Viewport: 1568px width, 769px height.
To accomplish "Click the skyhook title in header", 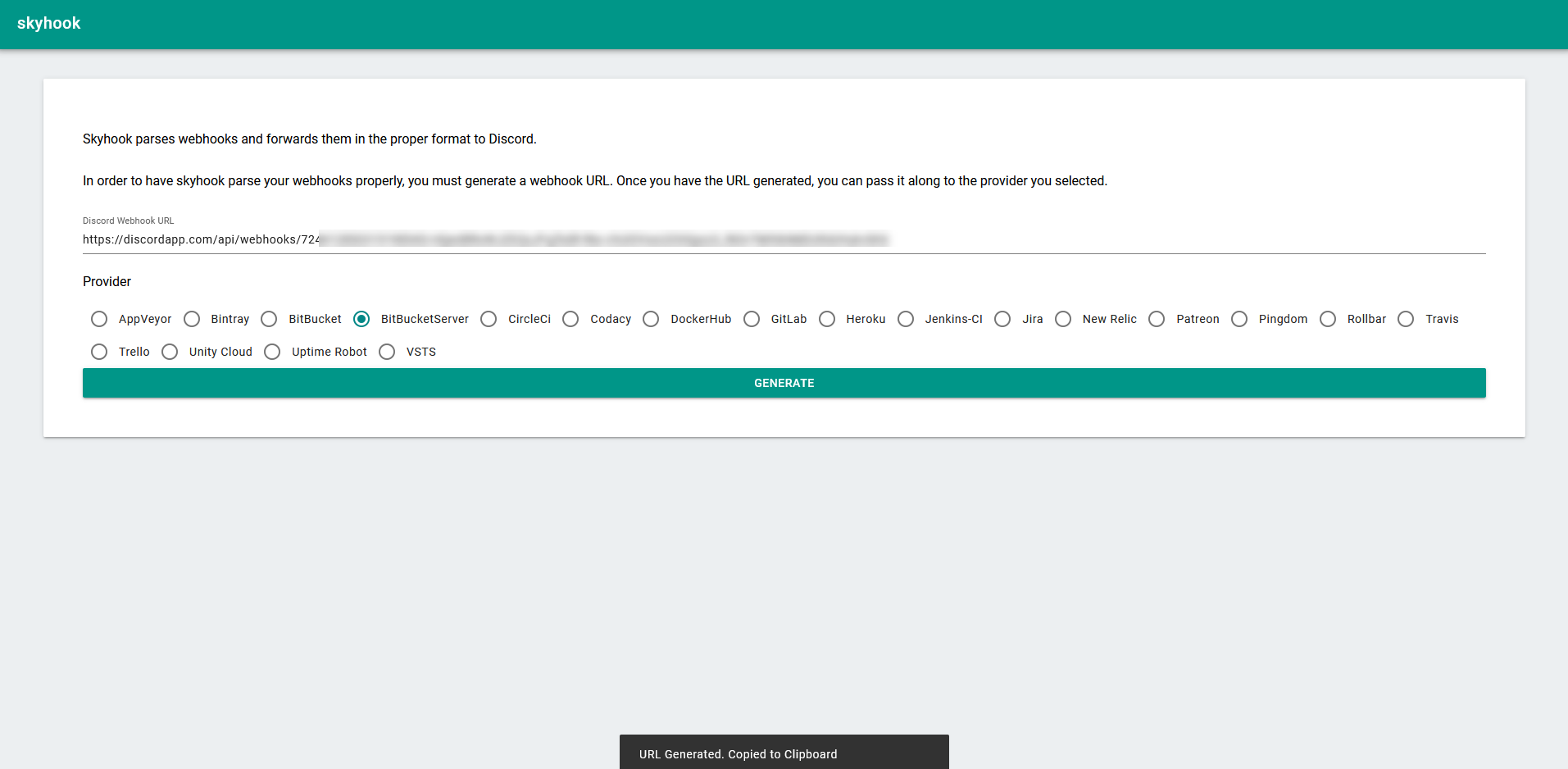I will (x=49, y=24).
